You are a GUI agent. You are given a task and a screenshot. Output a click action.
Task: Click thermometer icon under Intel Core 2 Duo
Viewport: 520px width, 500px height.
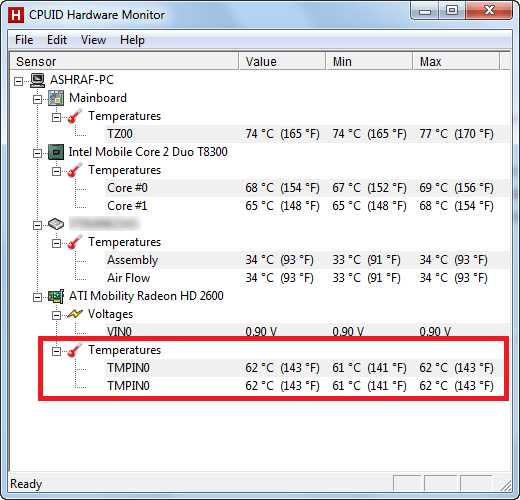pyautogui.click(x=75, y=170)
